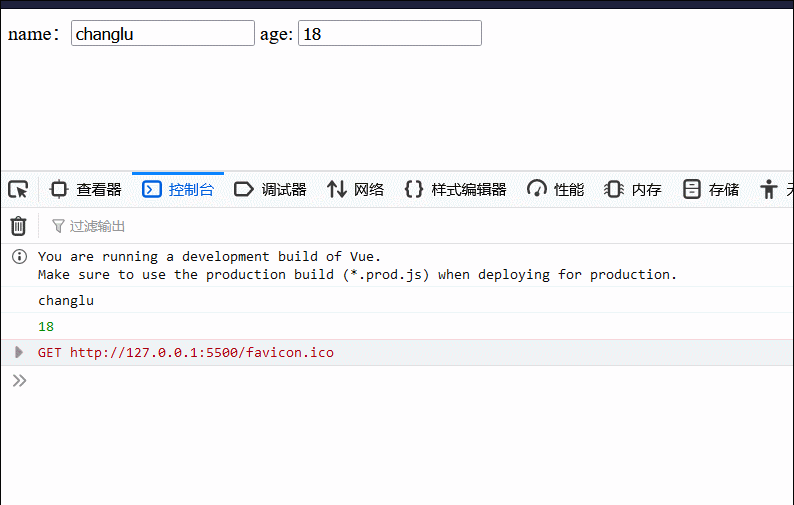
Task: Open the accessibility figure icon tab
Action: coord(768,190)
